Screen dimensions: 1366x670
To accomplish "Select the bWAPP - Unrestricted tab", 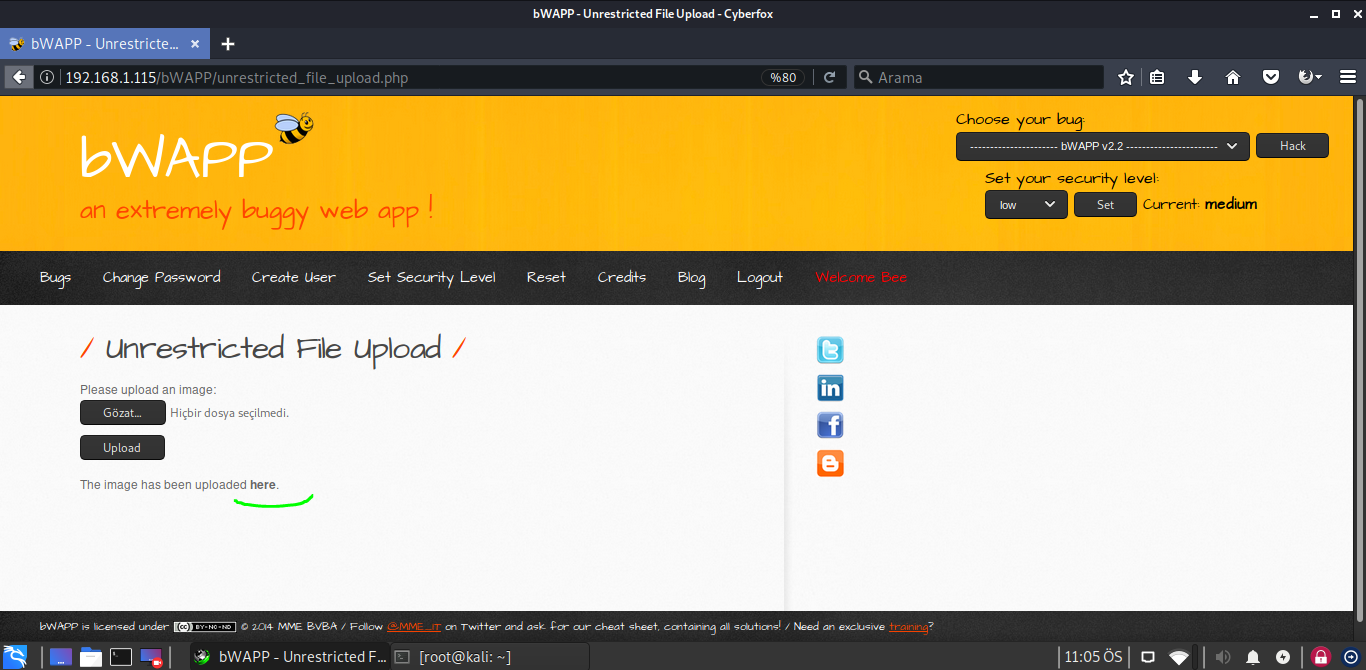I will 105,44.
